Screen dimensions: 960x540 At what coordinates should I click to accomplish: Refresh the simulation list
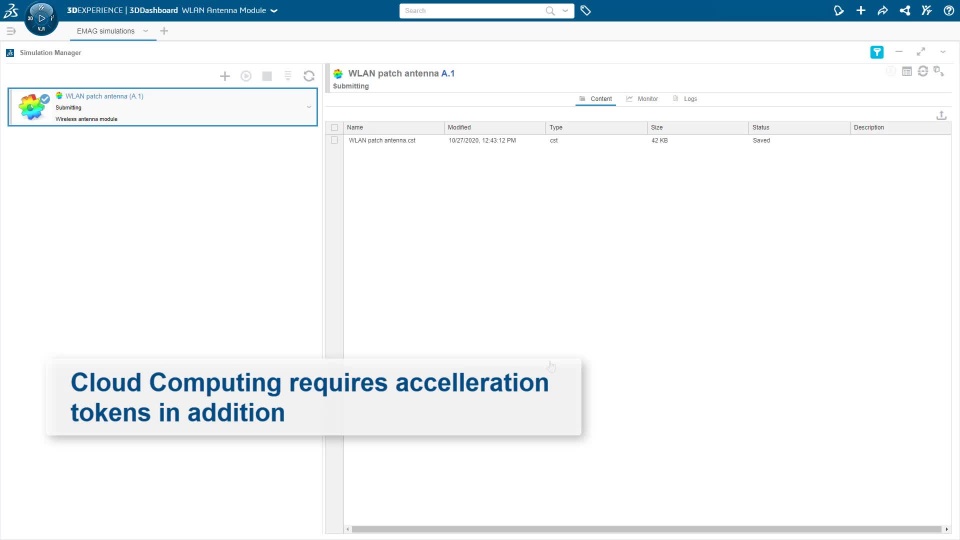pyautogui.click(x=309, y=76)
